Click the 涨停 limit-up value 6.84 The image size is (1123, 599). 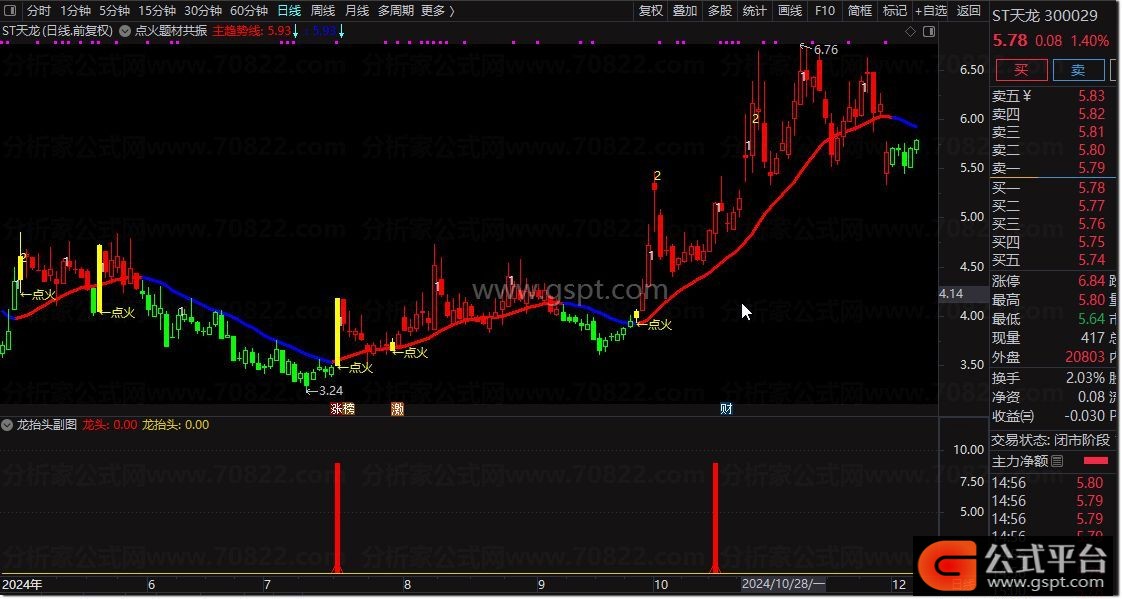[1091, 281]
